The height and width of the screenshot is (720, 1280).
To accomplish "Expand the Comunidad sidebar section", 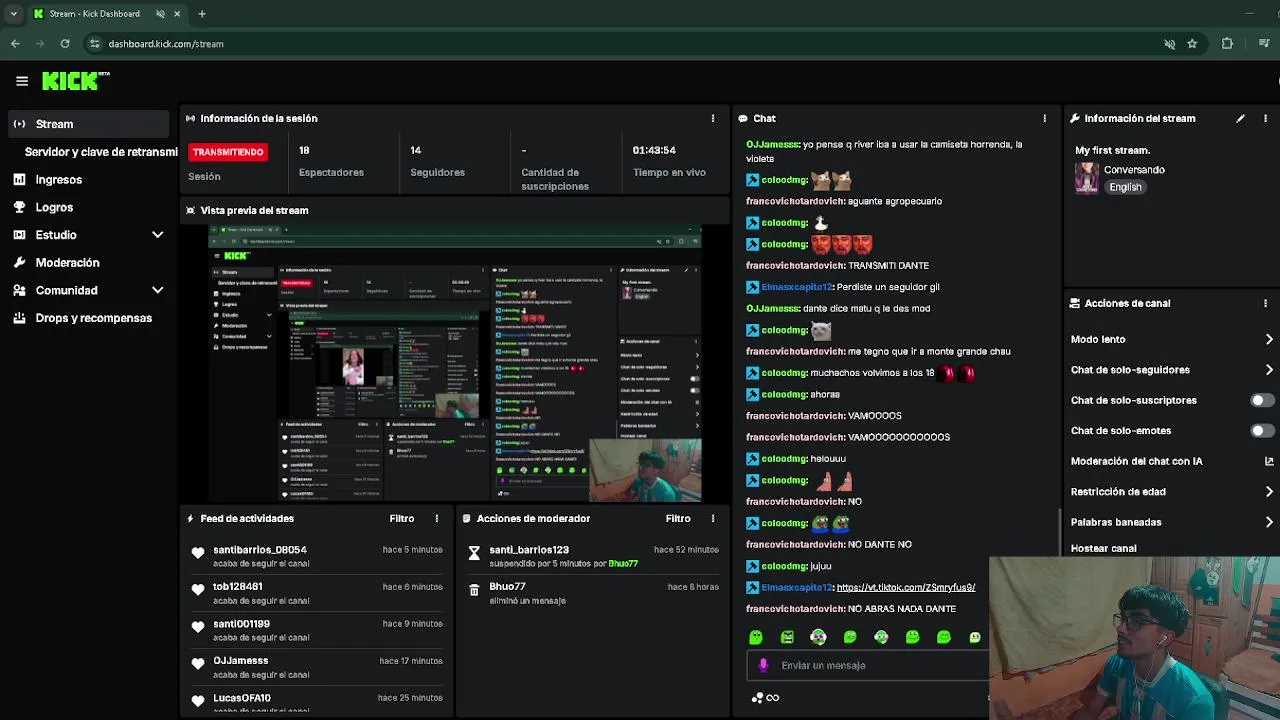I will tap(157, 290).
